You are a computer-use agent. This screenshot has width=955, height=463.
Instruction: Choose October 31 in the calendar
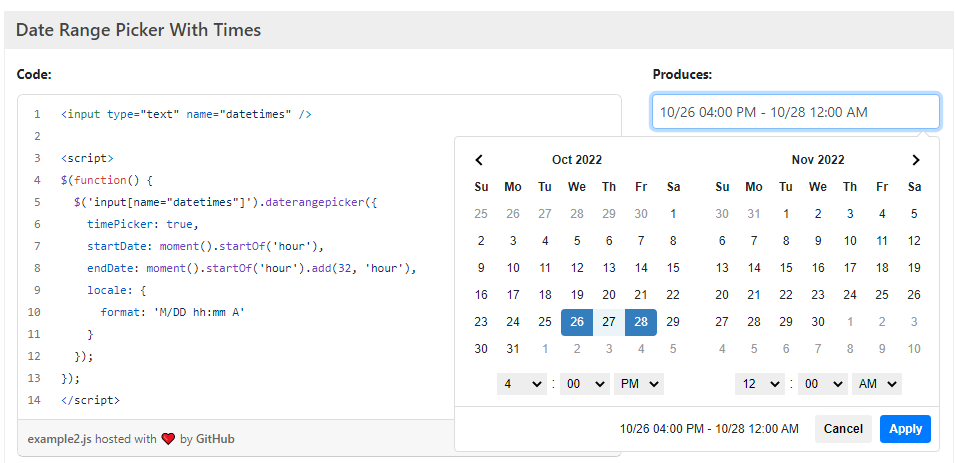coord(513,349)
